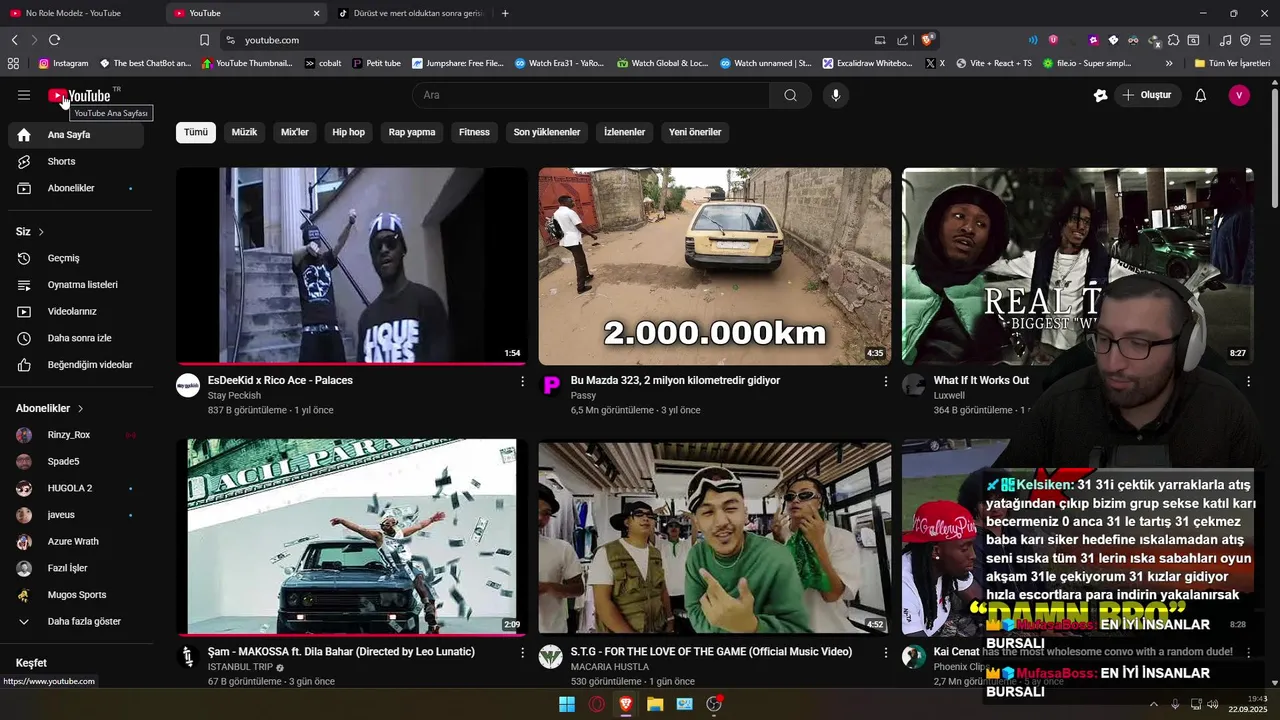Open the account avatar menu

click(1239, 95)
